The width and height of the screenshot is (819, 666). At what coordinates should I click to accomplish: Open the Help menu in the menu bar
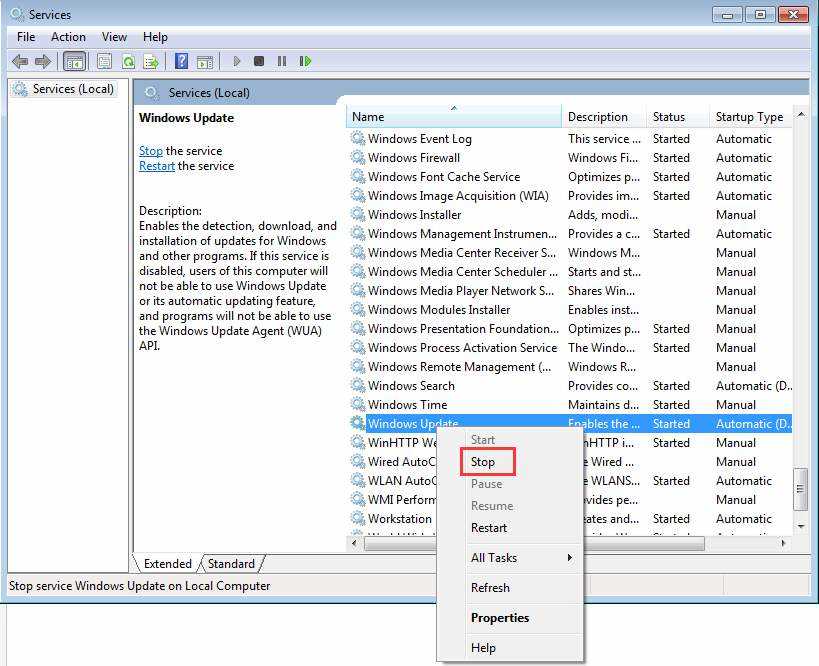coord(155,37)
